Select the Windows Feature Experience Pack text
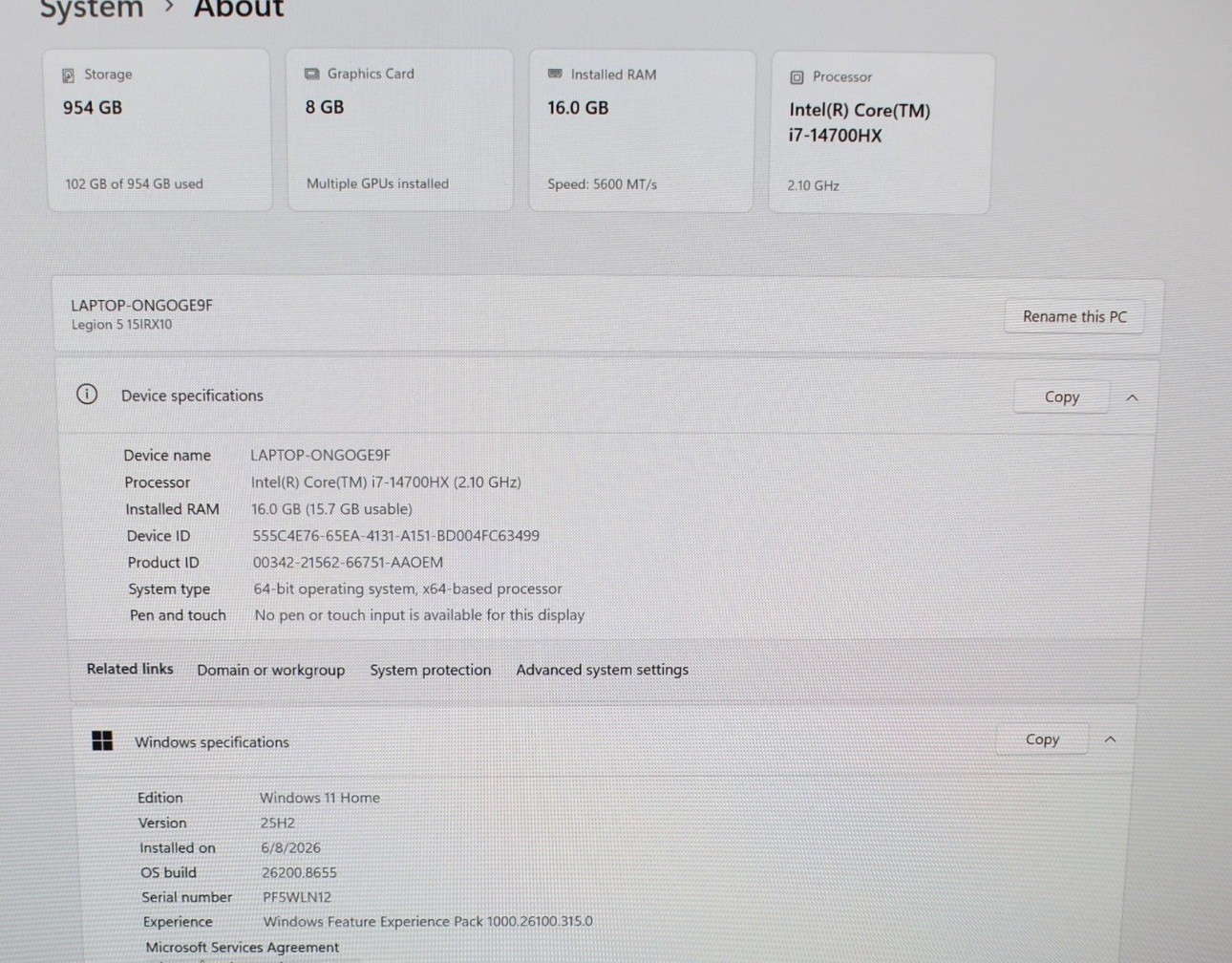Screen dimensions: 1232x963 click(428, 922)
